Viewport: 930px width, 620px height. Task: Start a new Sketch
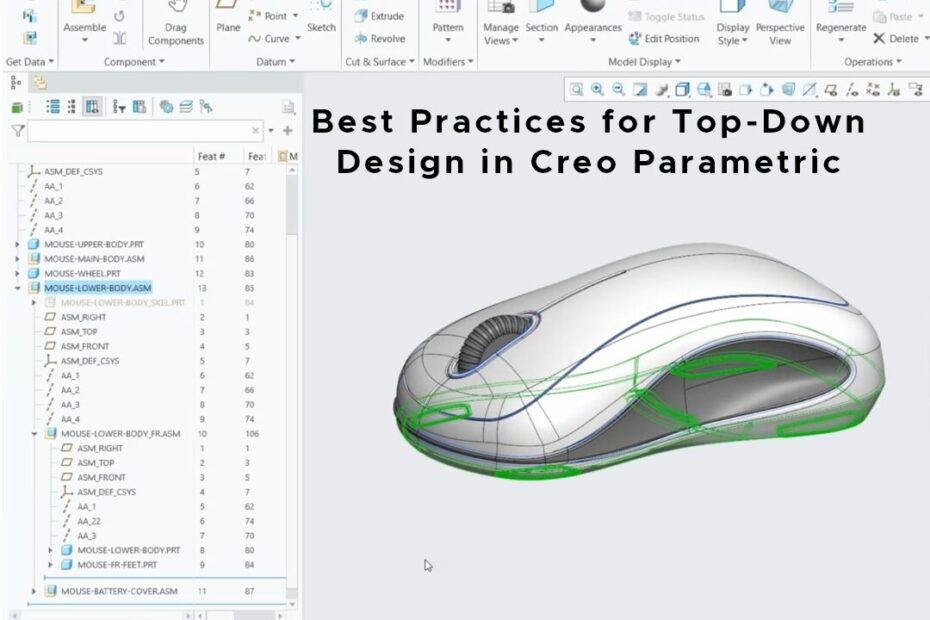point(321,18)
